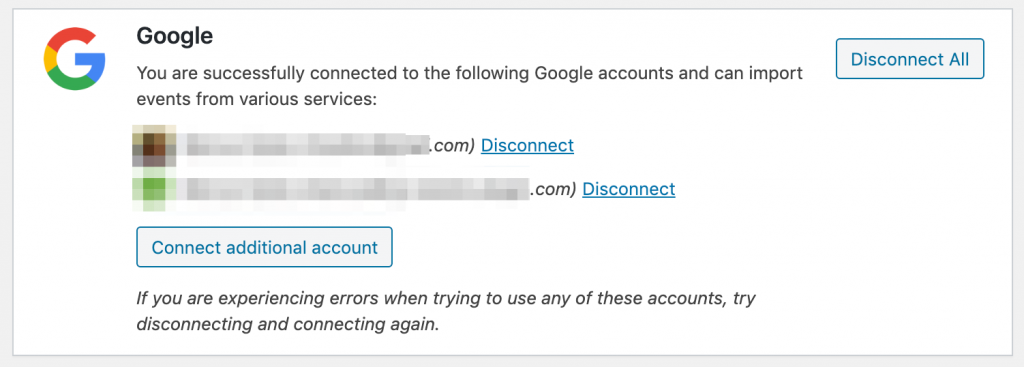Click the Disconnect link above Connect additional account
The height and width of the screenshot is (367, 1024).
(x=628, y=189)
